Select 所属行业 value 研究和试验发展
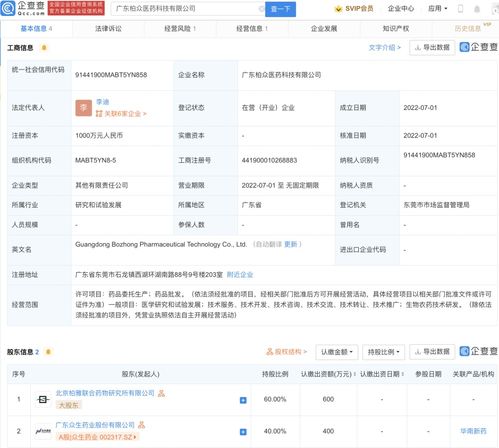Image resolution: width=499 pixels, height=448 pixels. (98, 205)
